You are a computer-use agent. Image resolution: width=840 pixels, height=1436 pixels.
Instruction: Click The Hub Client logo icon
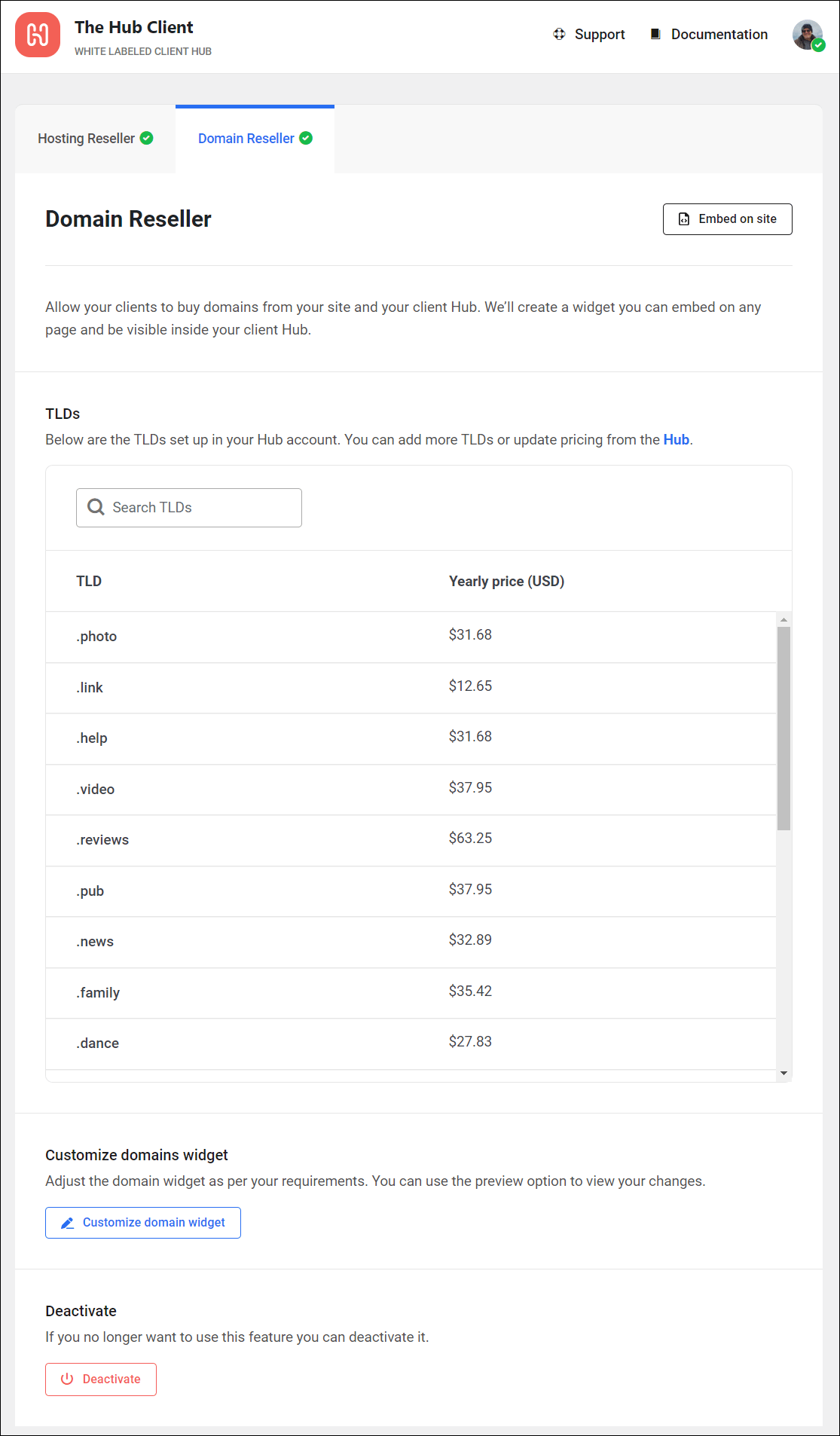pyautogui.click(x=38, y=35)
